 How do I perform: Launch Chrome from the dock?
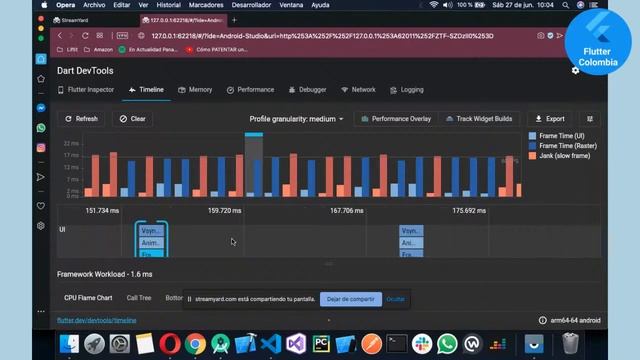195,344
